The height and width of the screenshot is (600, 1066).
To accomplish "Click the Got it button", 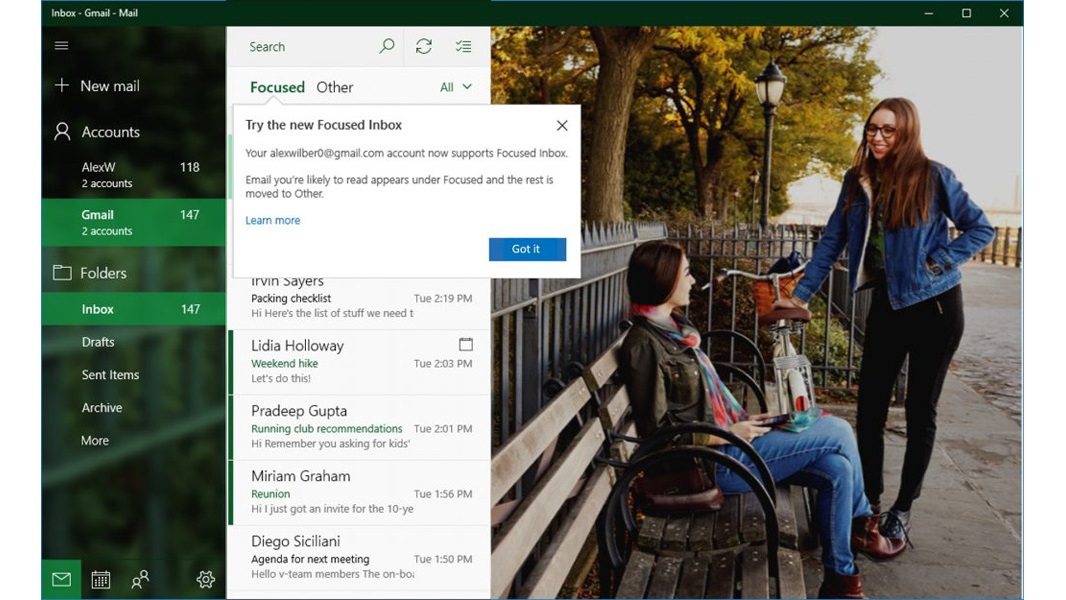I will click(x=527, y=249).
